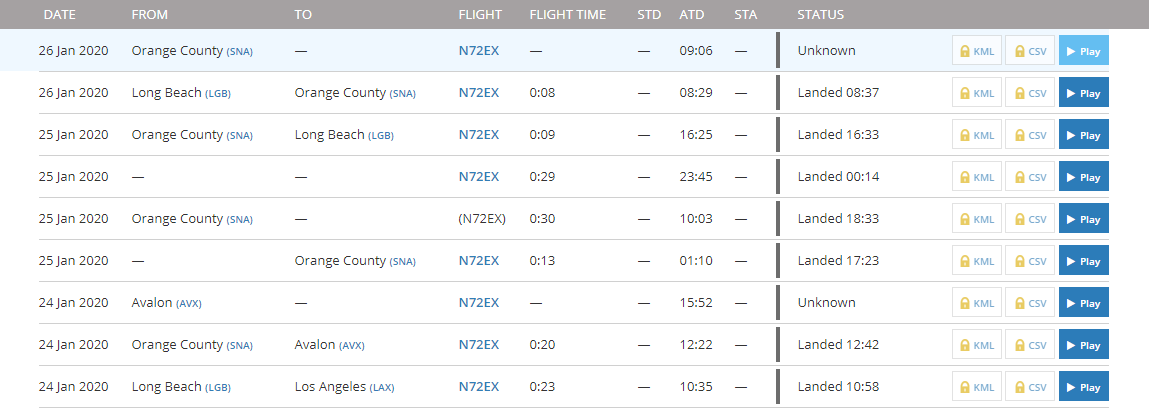Download CSV for flight landed 12:42
The height and width of the screenshot is (417, 1149).
pos(1030,345)
